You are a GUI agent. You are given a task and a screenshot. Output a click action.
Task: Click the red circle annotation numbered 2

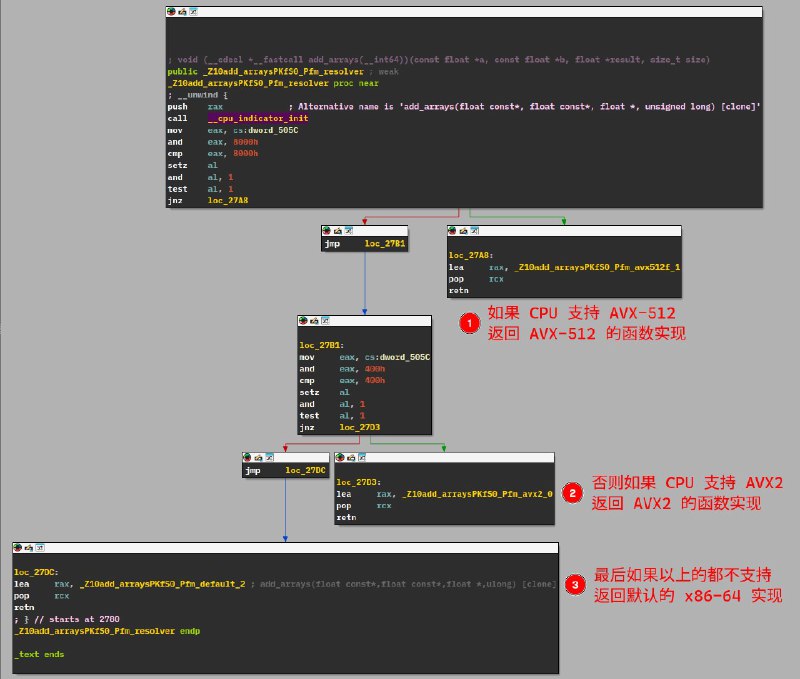coord(572,492)
